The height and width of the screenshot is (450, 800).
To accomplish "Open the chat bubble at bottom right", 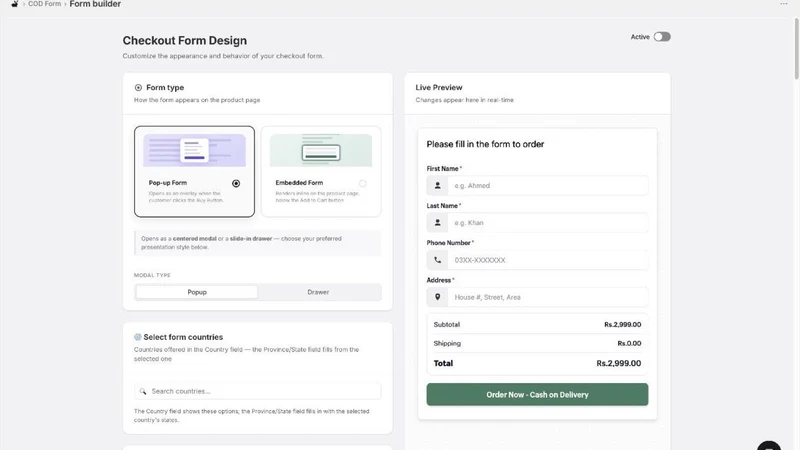I will click(769, 445).
